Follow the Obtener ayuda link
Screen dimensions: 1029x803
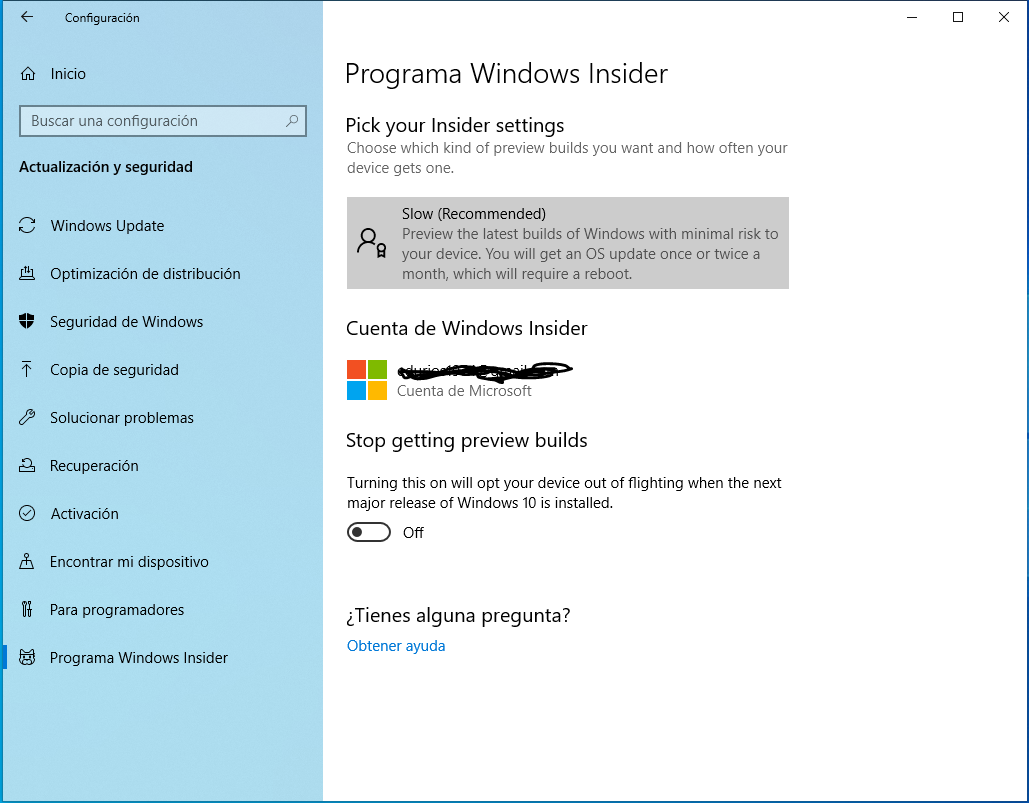click(396, 646)
